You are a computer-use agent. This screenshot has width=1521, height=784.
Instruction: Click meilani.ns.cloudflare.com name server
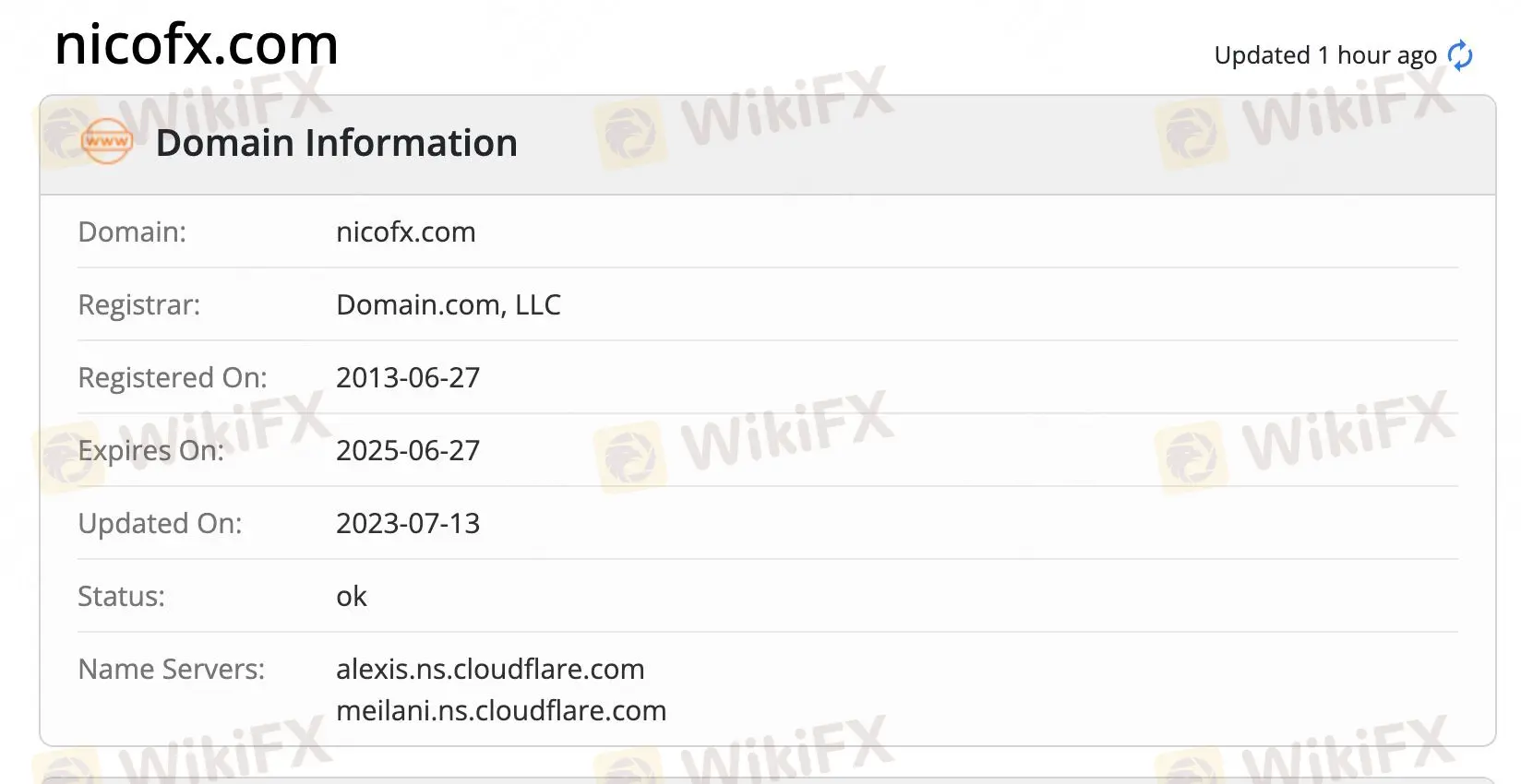[x=501, y=710]
